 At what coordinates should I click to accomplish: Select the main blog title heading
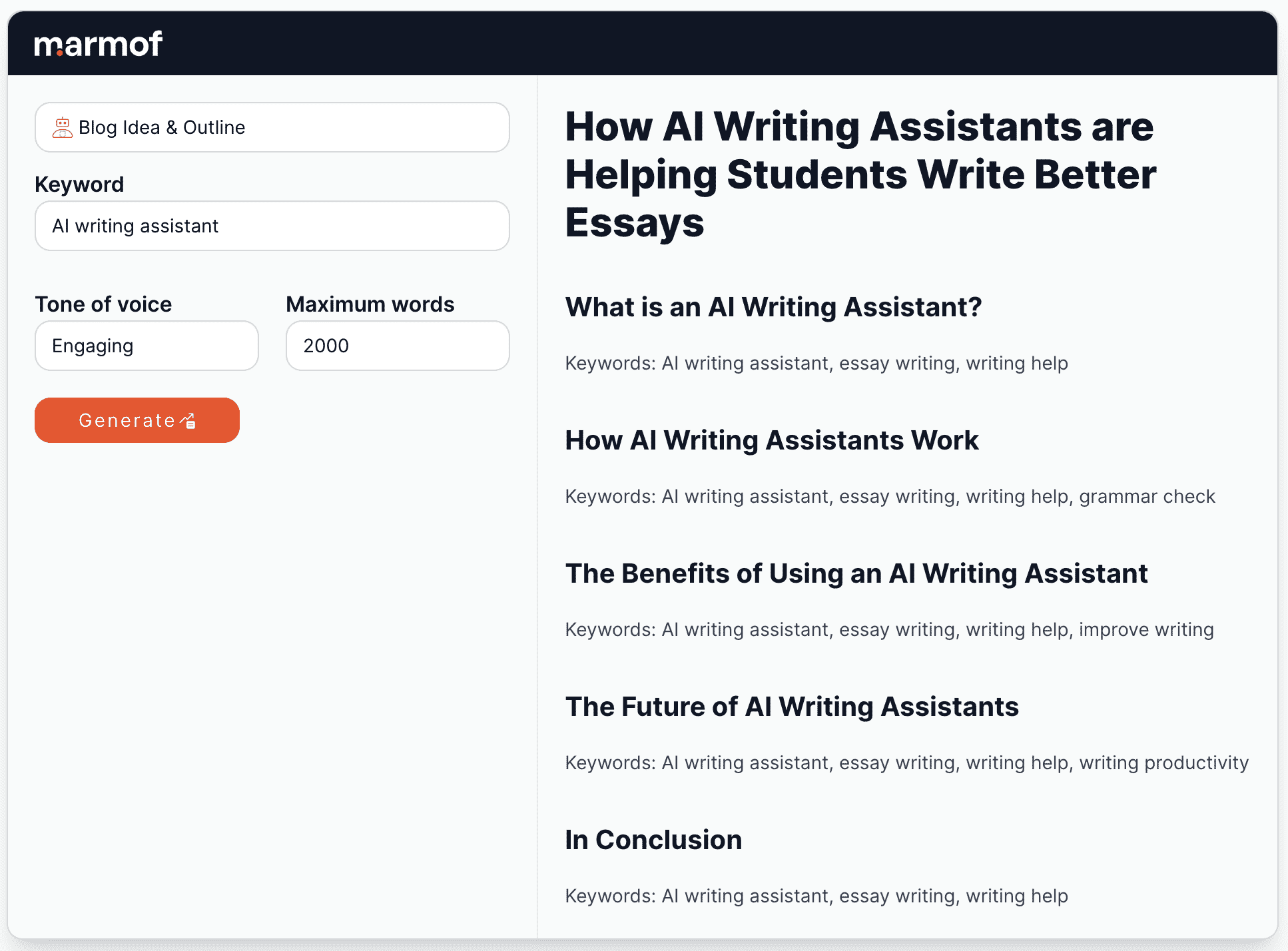coord(860,174)
